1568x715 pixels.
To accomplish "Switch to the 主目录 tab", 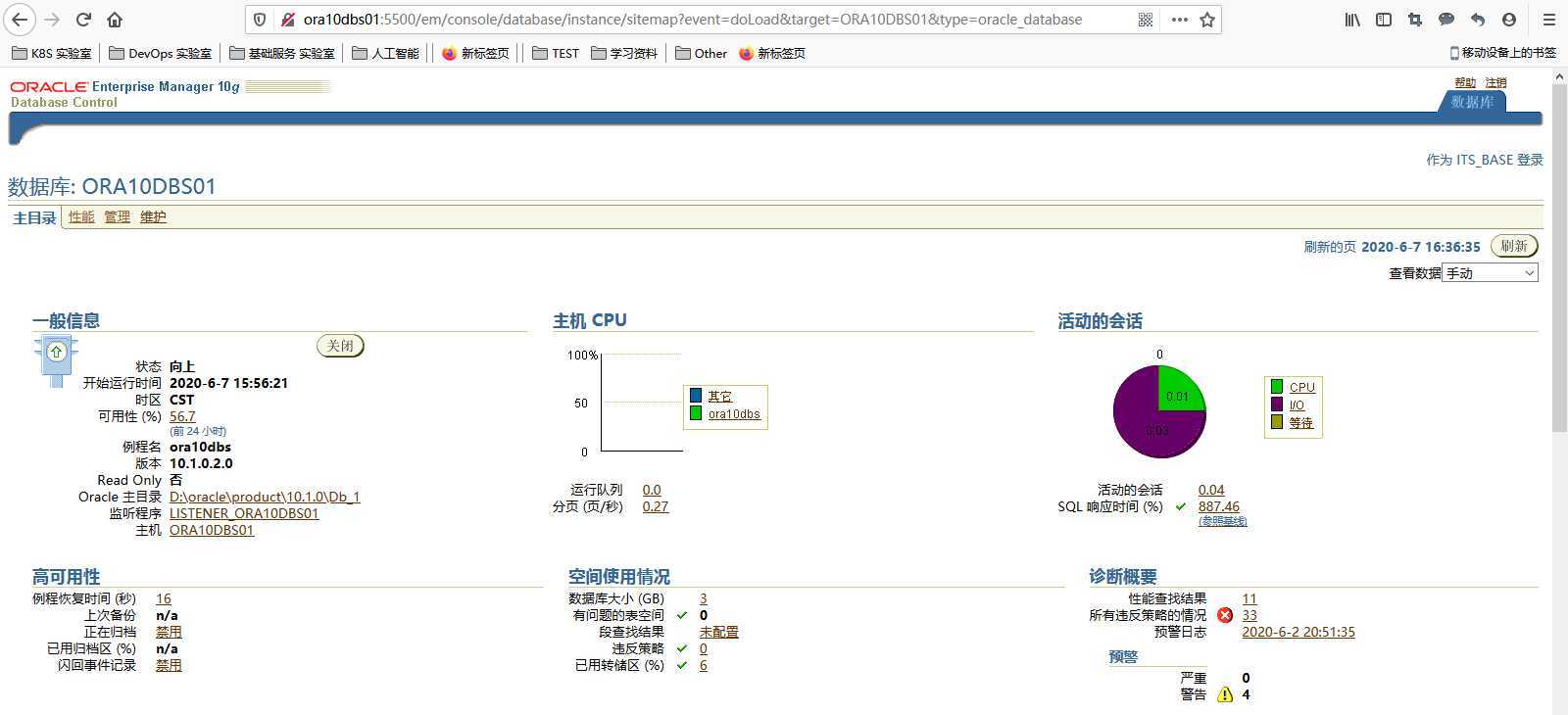I will [x=34, y=217].
